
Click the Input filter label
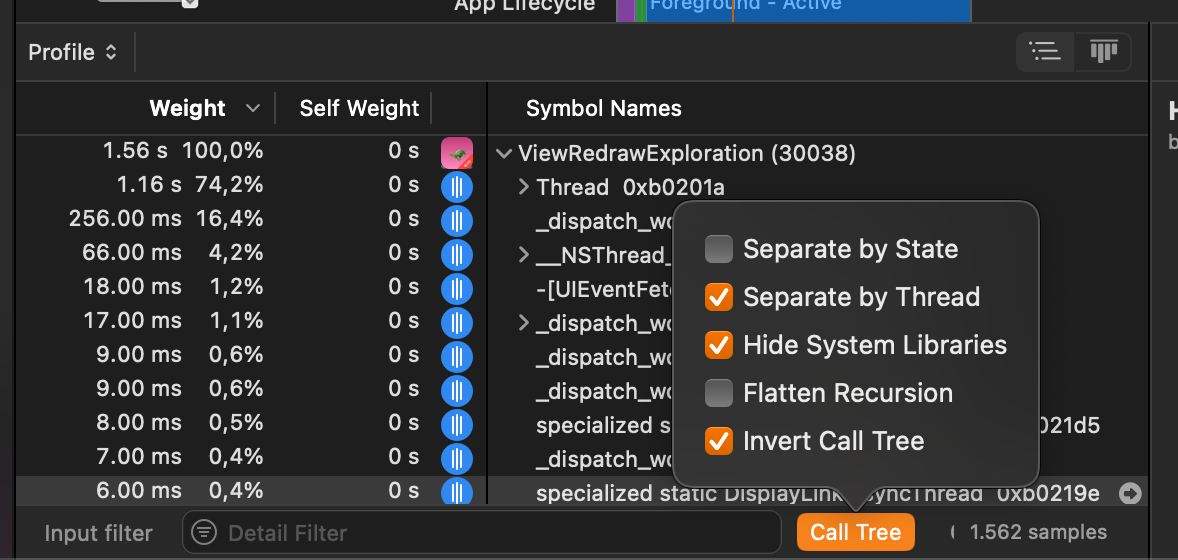(x=99, y=533)
